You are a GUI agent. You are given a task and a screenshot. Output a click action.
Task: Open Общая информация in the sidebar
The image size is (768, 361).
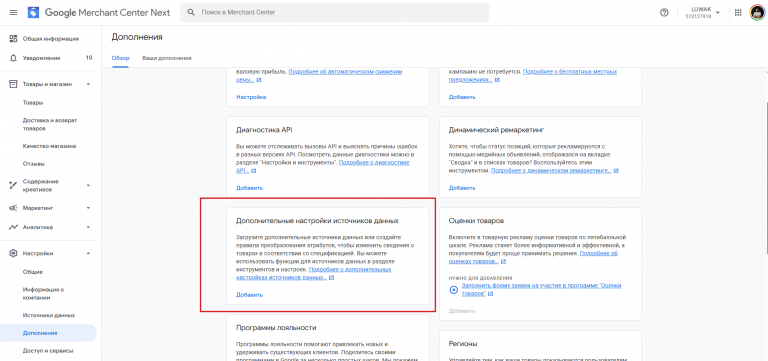50,39
